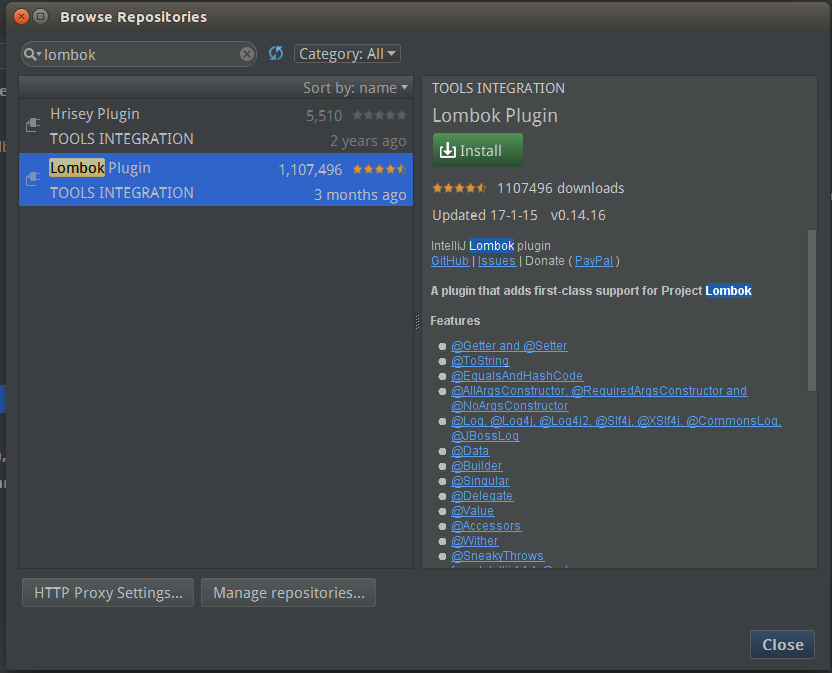Screen dimensions: 832x673
Task: Clear the lombok search text
Action: [247, 54]
